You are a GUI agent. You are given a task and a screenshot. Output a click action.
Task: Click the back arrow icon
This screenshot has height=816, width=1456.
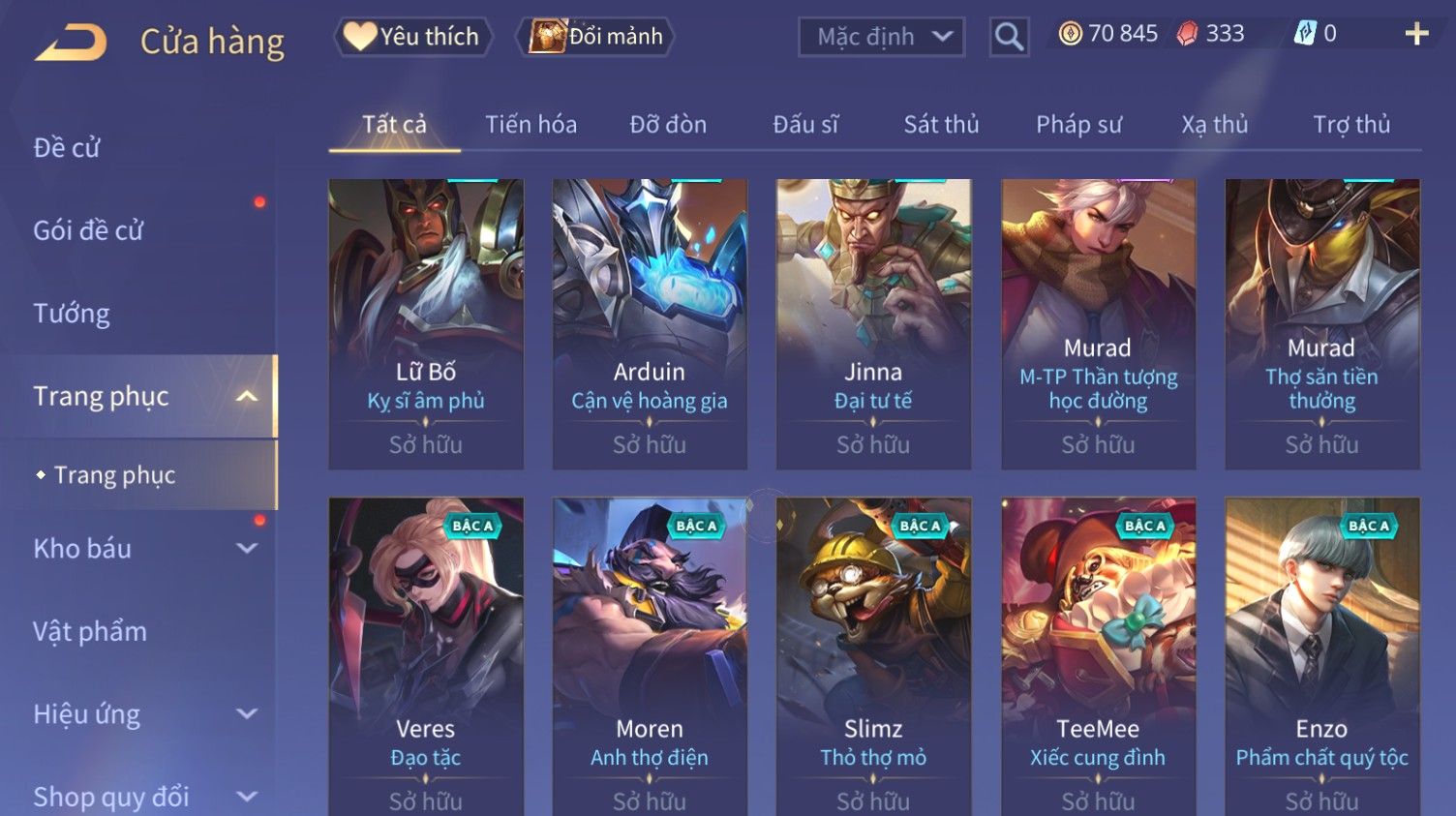coord(71,43)
